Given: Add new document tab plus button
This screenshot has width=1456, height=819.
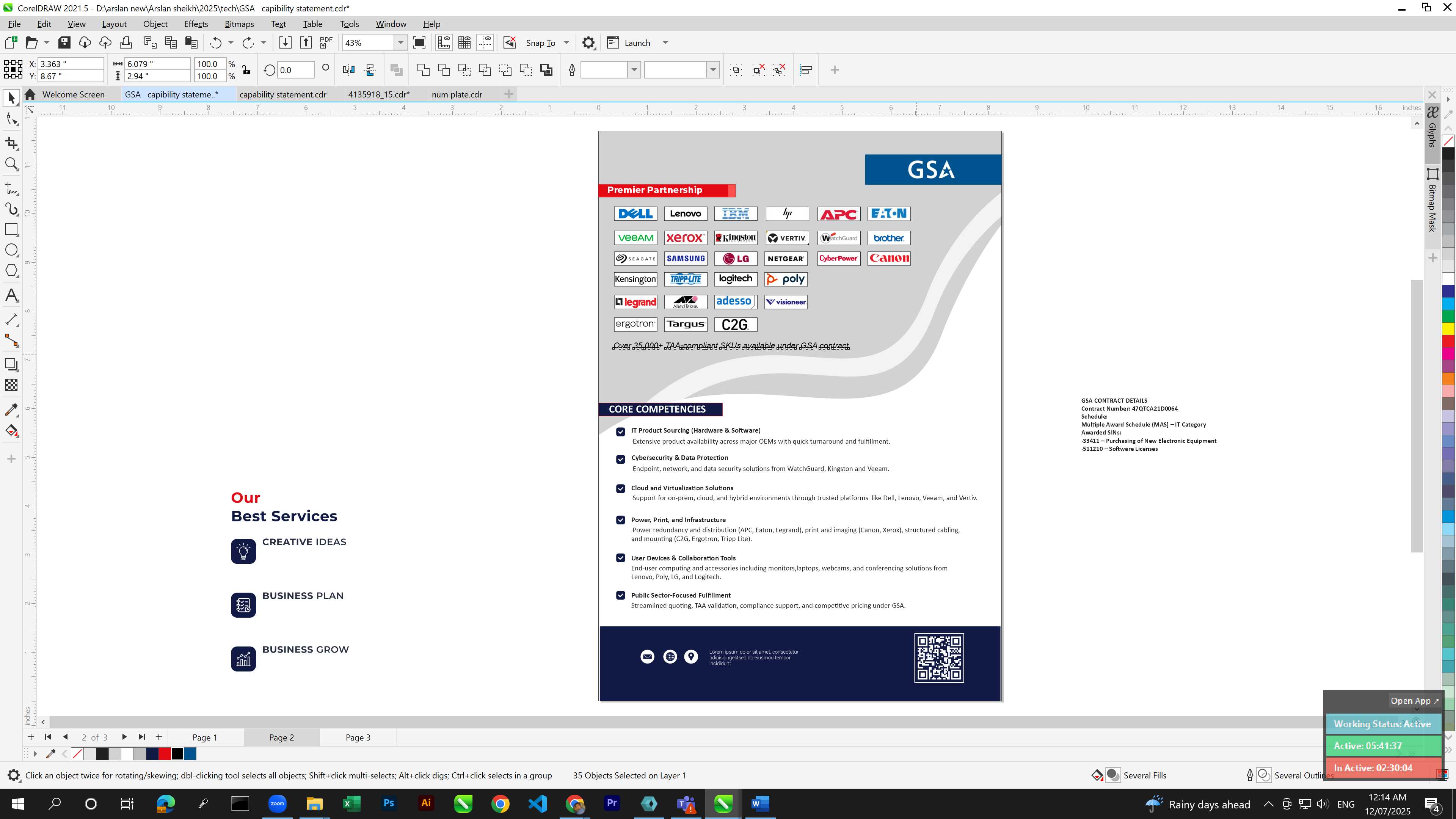Looking at the screenshot, I should click(509, 94).
